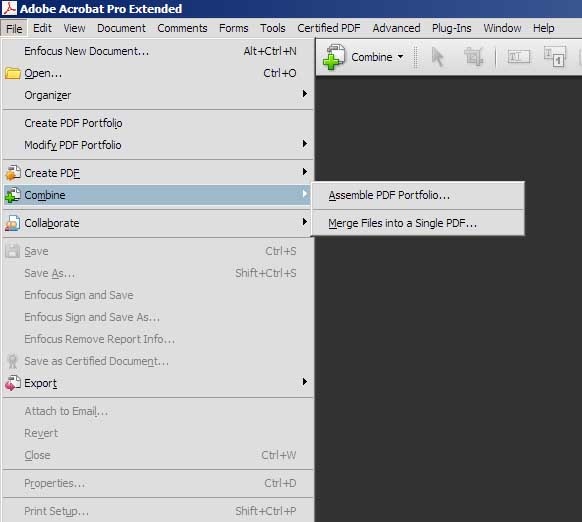Expand the Export submenu arrow
This screenshot has width=582, height=522.
304,382
